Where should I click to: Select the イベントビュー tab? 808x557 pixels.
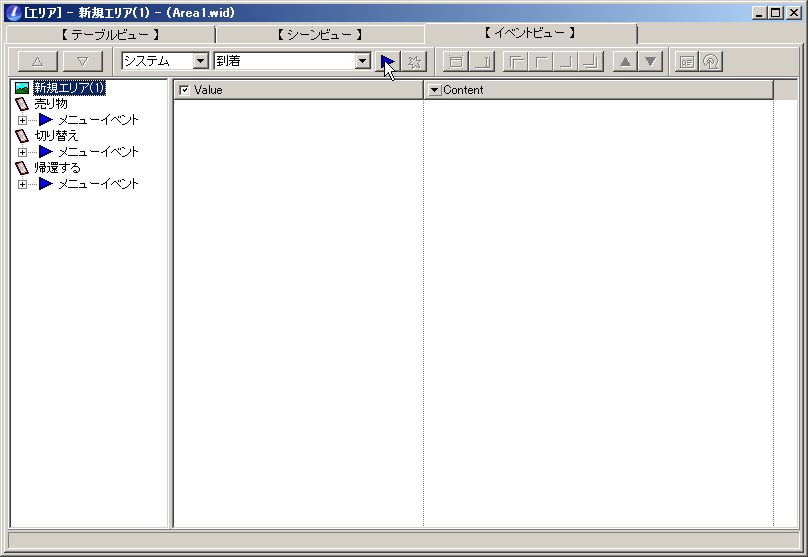(531, 33)
